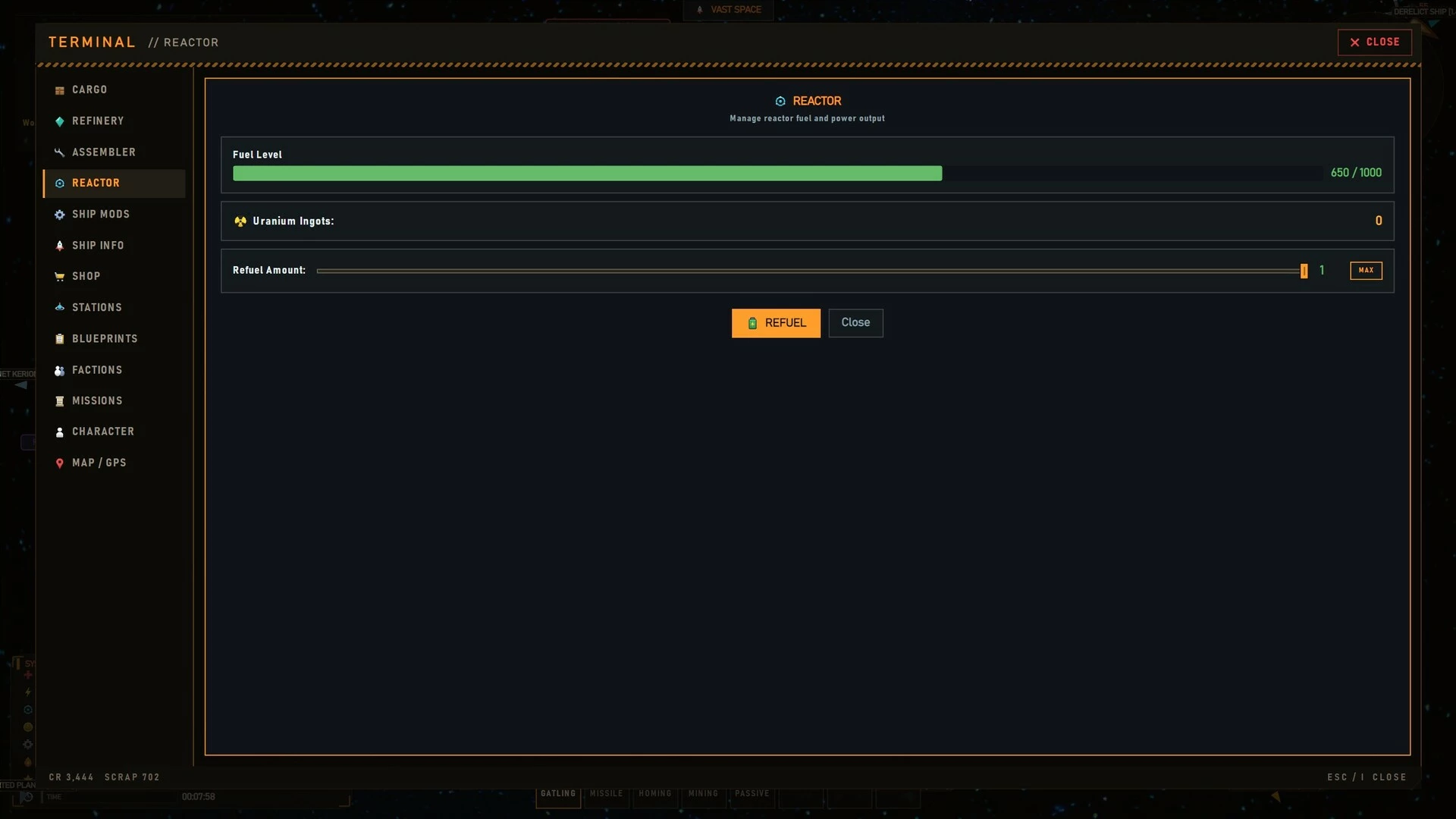The height and width of the screenshot is (819, 1456).
Task: Open the Ship Mods gear icon
Action: 59,215
